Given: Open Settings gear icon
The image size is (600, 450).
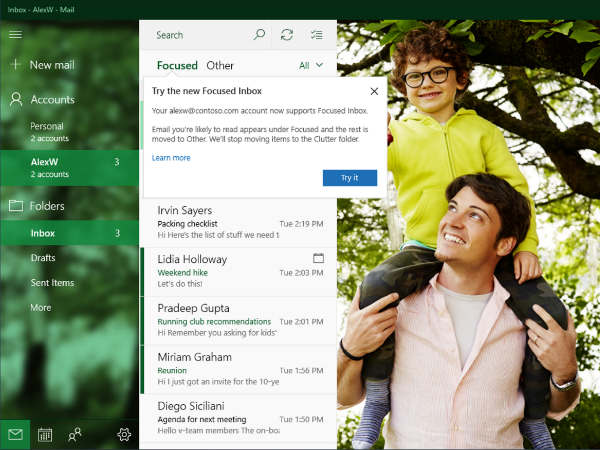Looking at the screenshot, I should click(x=124, y=435).
